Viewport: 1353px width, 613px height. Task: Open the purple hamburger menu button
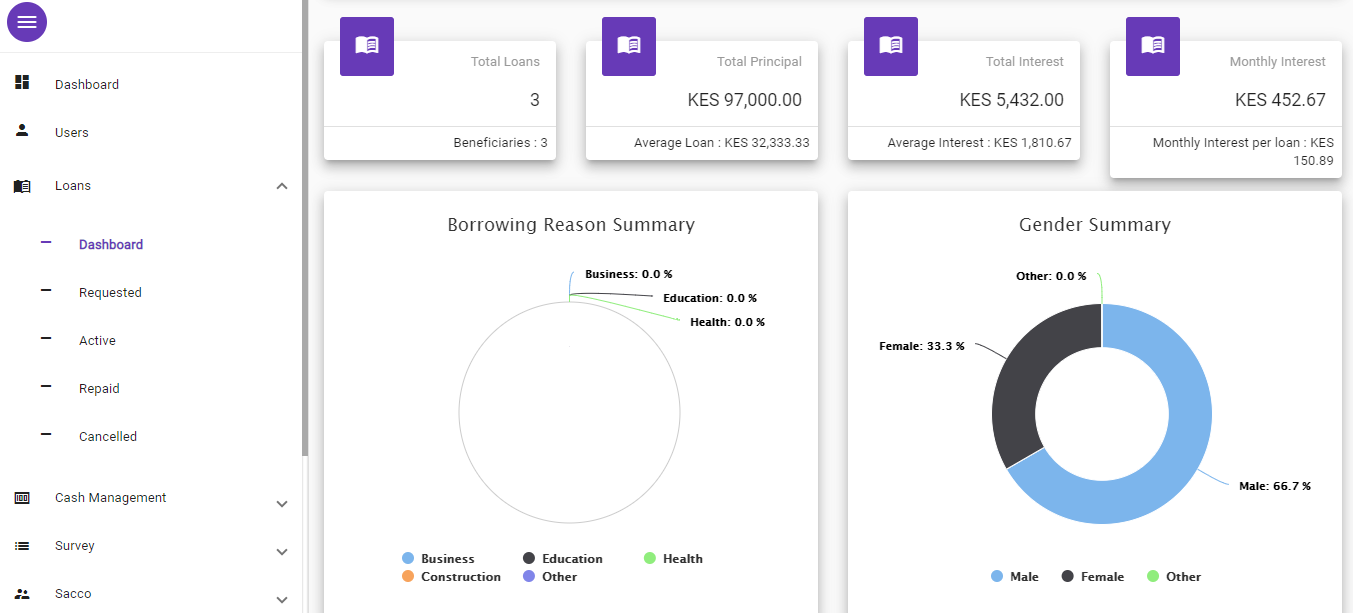(27, 22)
